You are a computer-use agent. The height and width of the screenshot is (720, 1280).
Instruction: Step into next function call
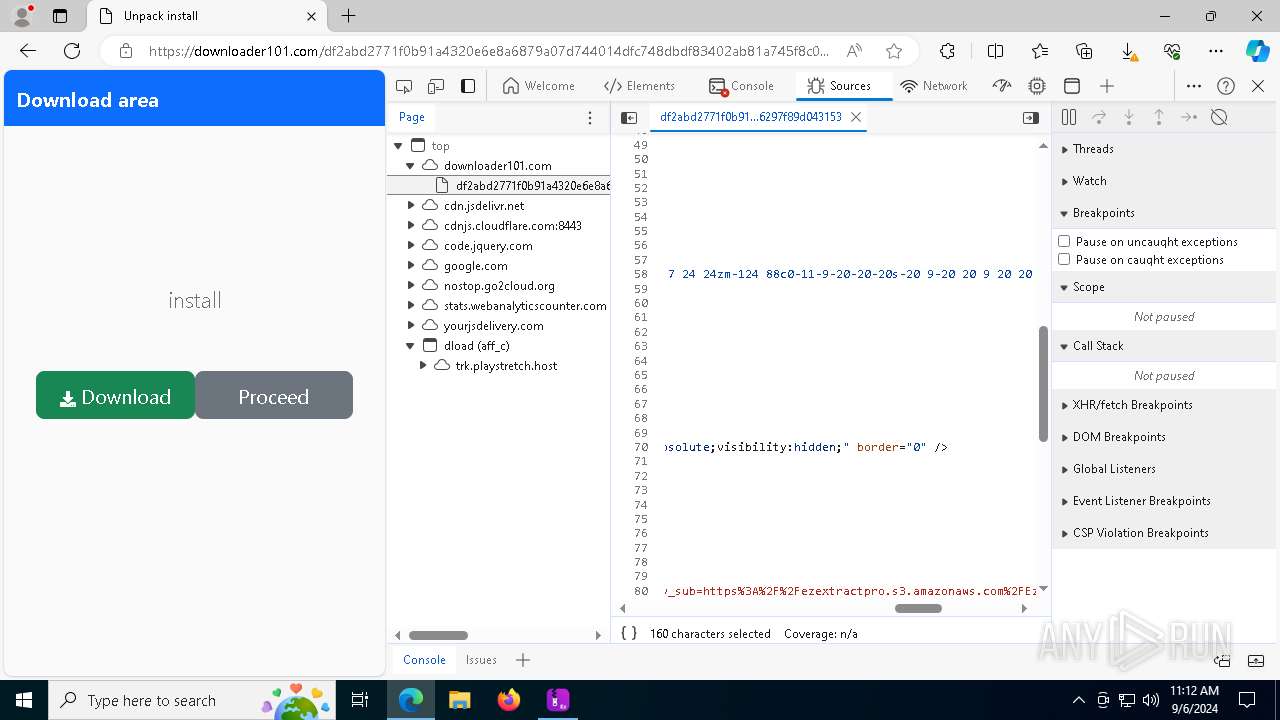(x=1129, y=117)
